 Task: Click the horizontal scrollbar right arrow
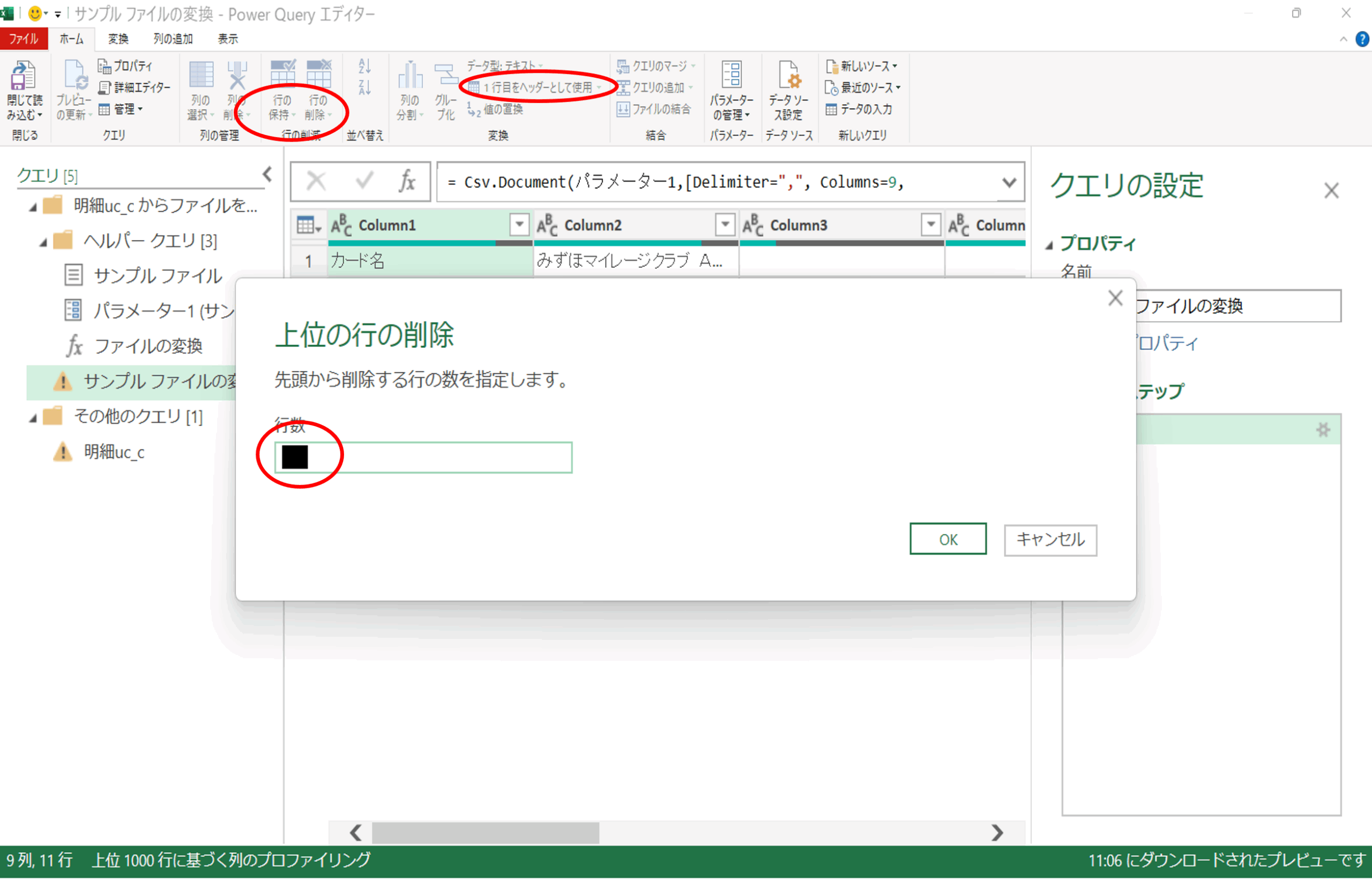[997, 833]
